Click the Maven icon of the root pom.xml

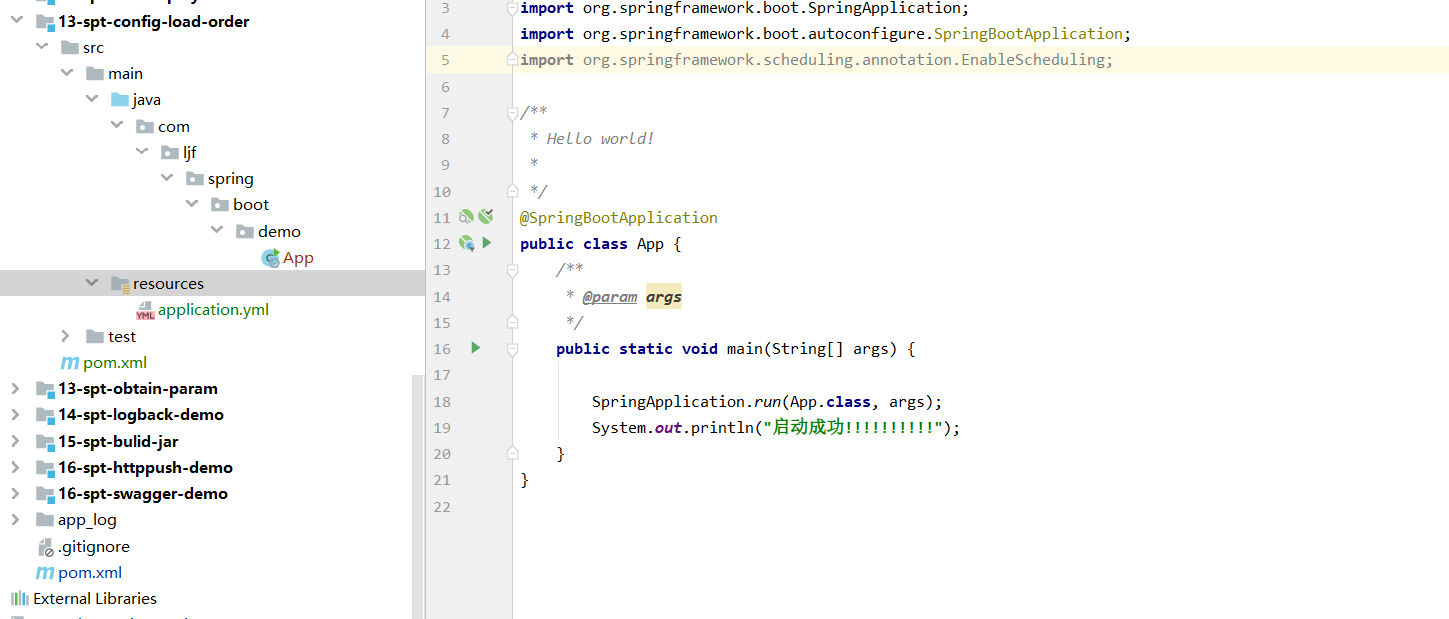[x=45, y=573]
